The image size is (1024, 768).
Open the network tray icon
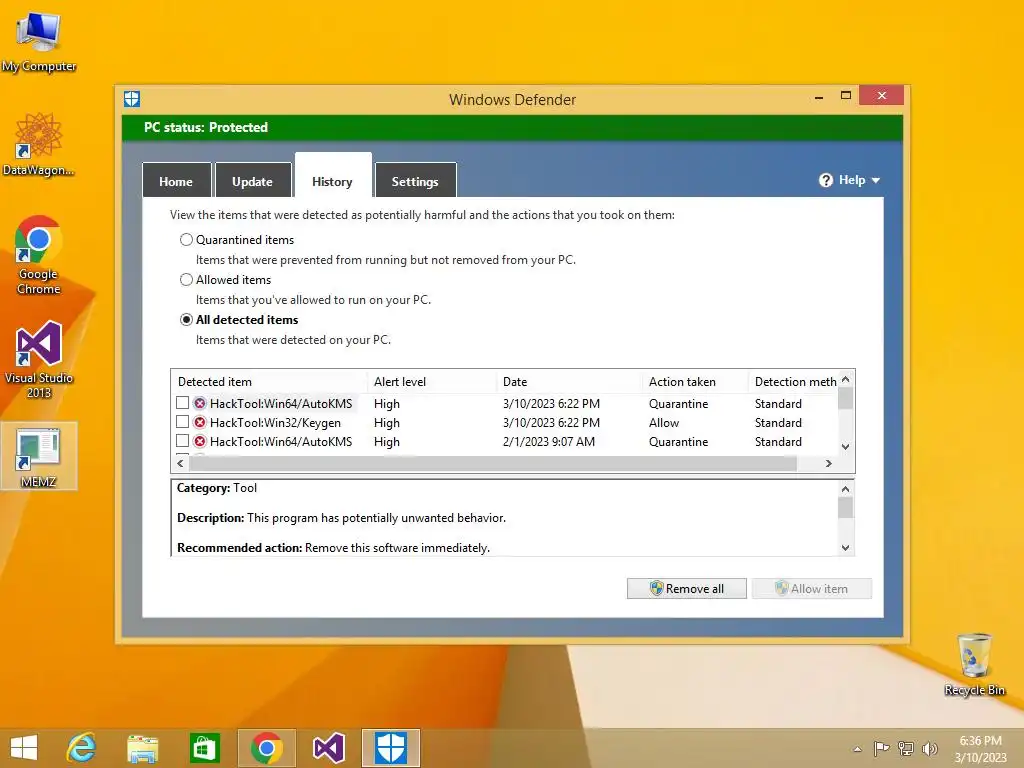[906, 748]
